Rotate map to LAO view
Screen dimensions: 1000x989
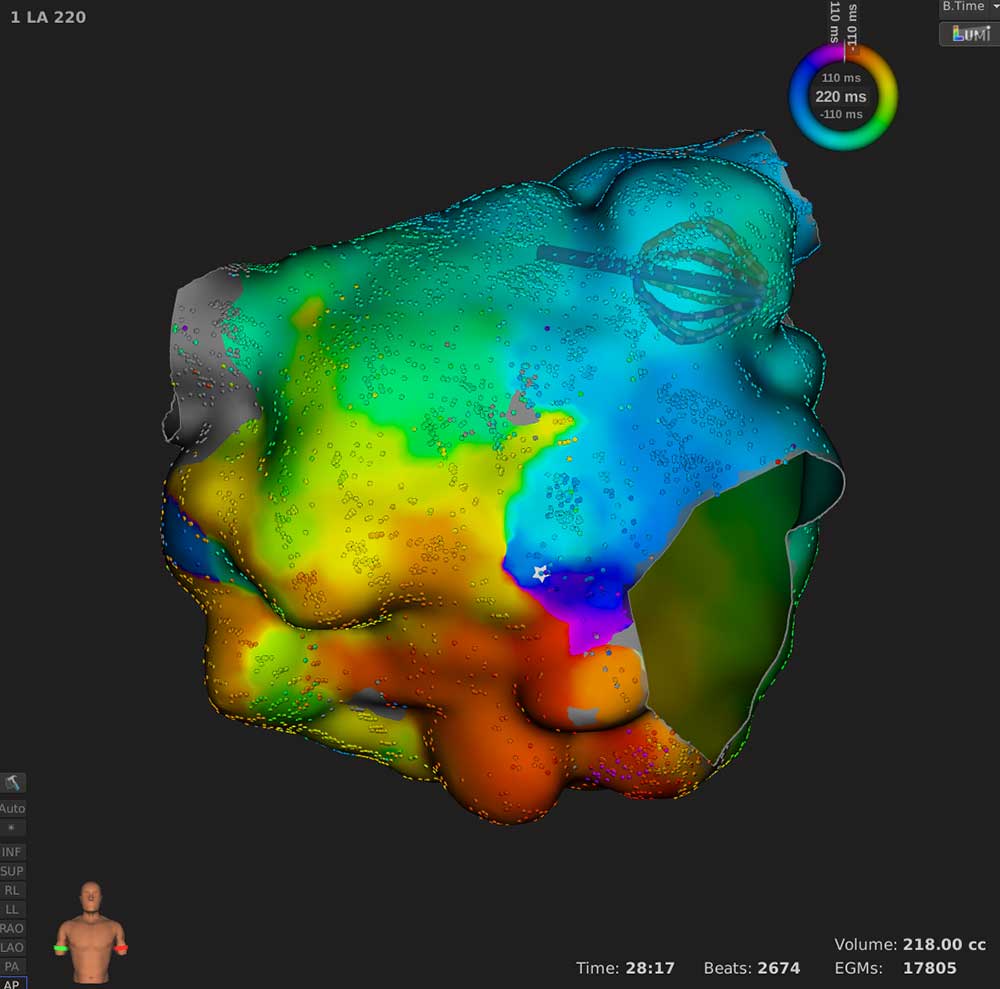tap(12, 948)
